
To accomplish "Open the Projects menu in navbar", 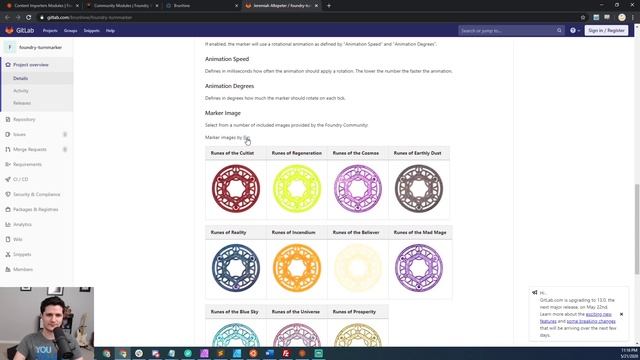I will [x=50, y=31].
